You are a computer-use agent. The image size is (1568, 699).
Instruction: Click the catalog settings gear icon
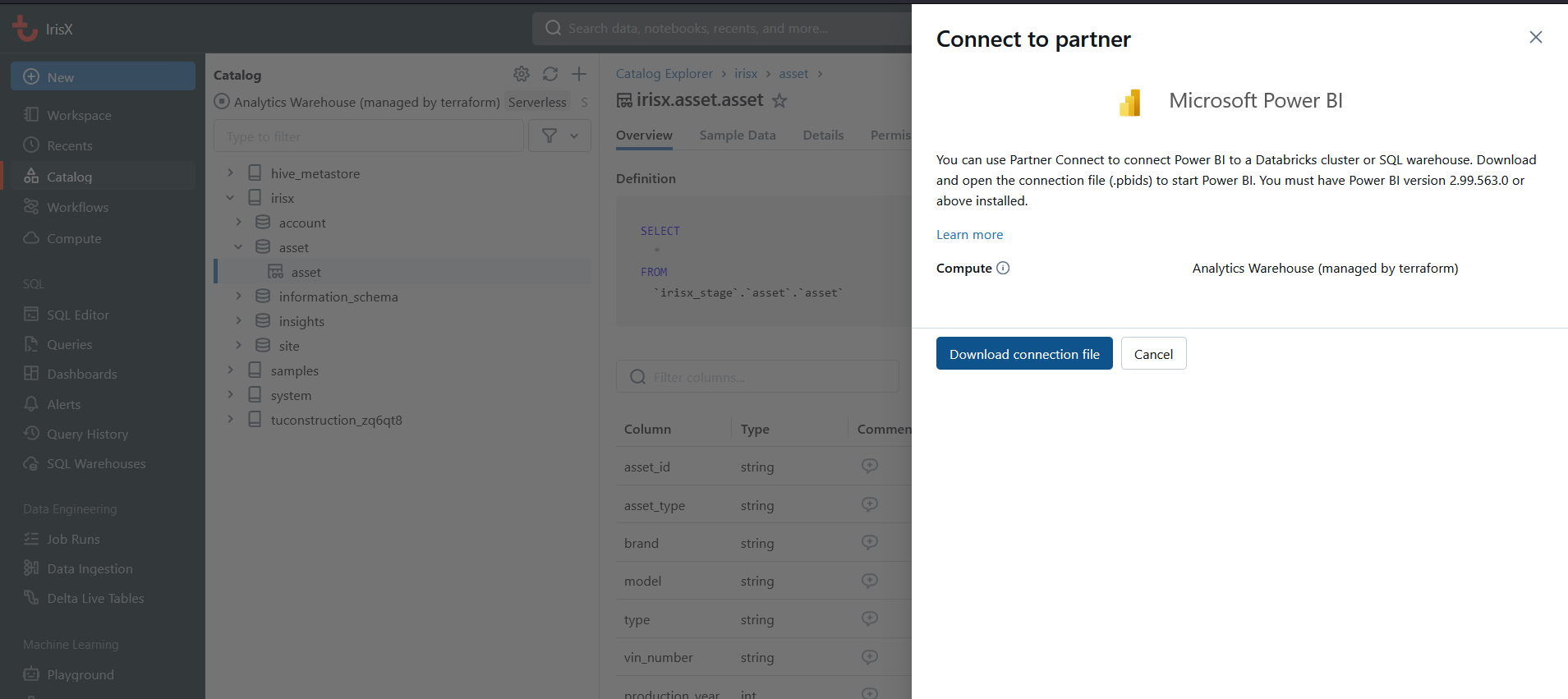(521, 74)
